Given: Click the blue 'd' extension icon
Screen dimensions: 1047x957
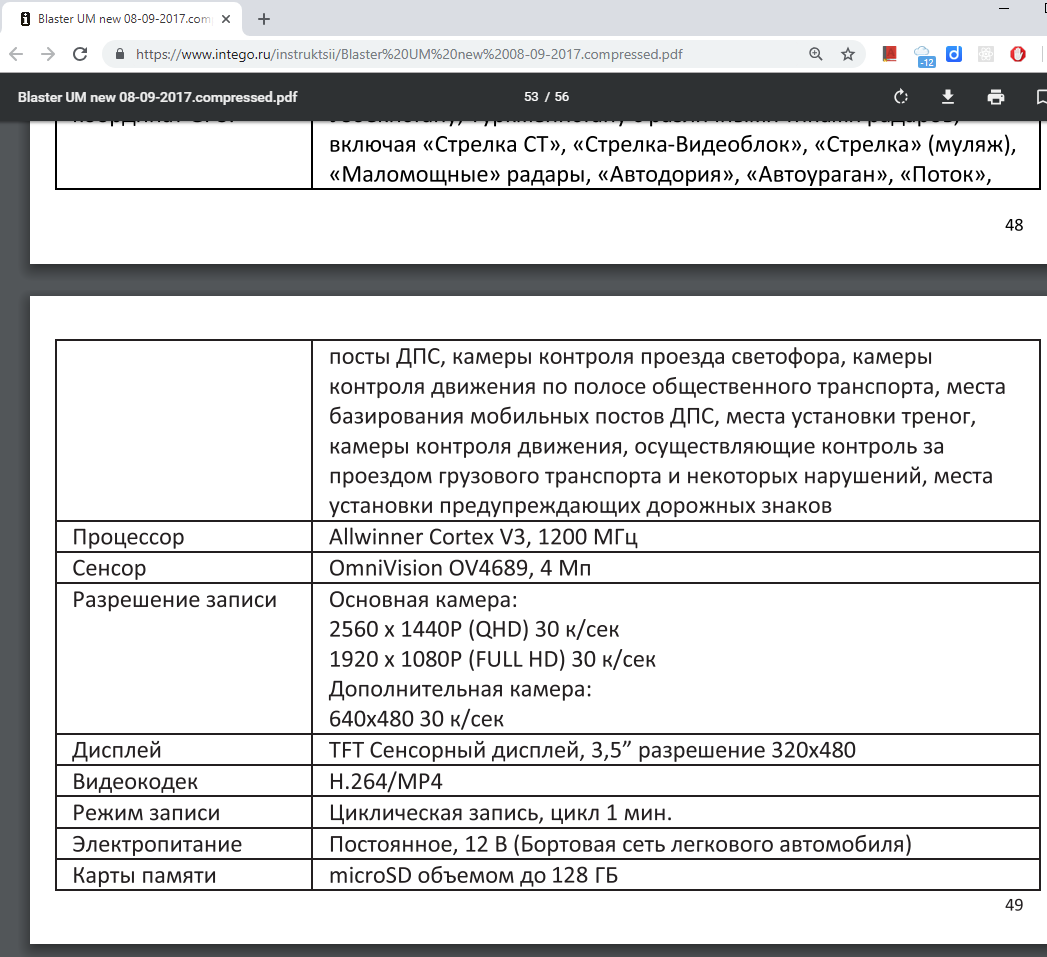Looking at the screenshot, I should point(954,54).
